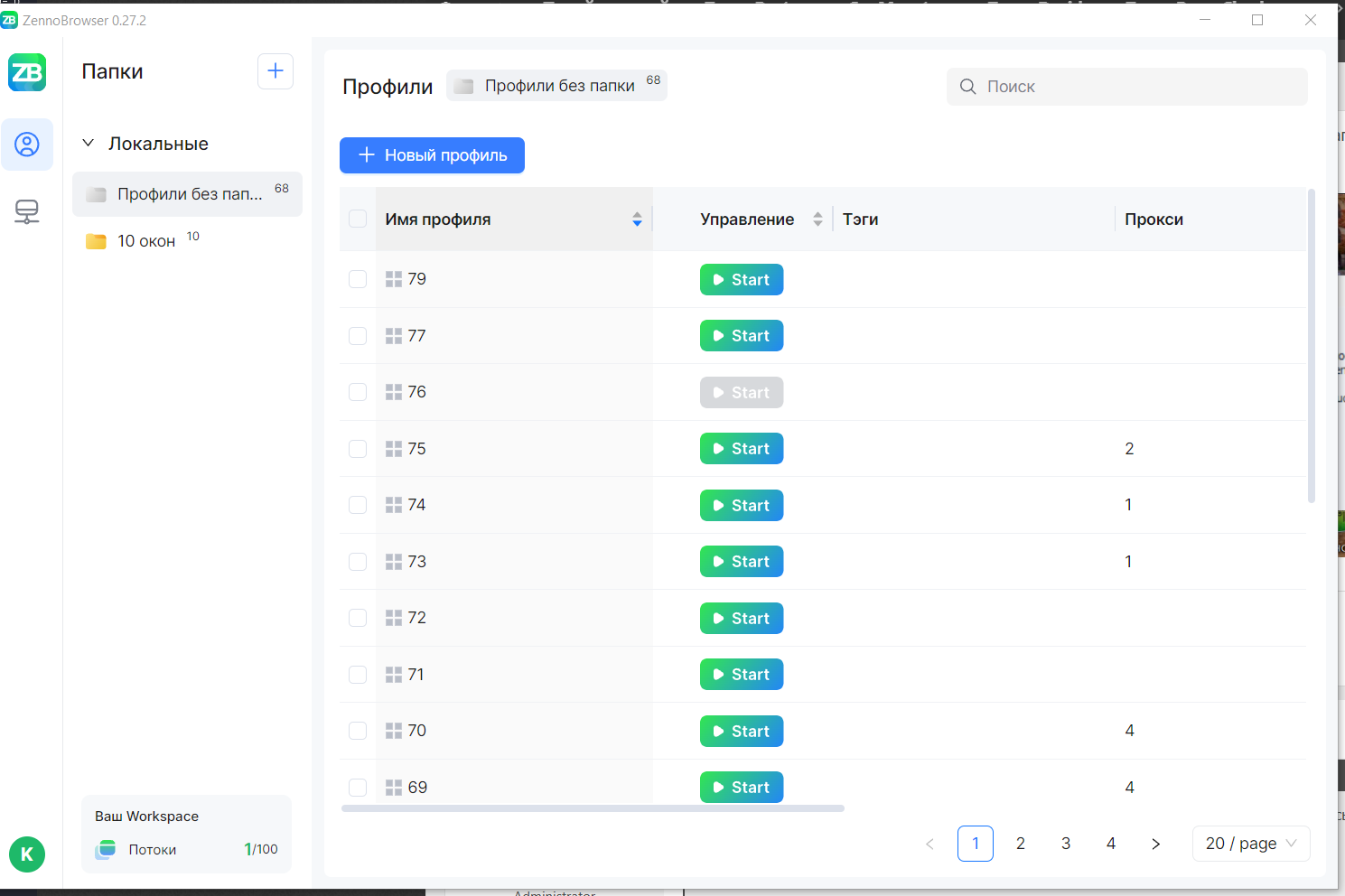Start profile 72
Viewport: 1345px width, 896px height.
[742, 619]
